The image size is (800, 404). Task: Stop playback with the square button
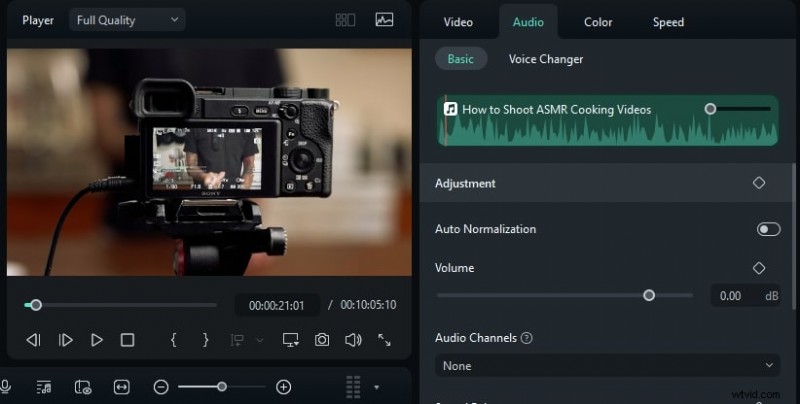[128, 340]
